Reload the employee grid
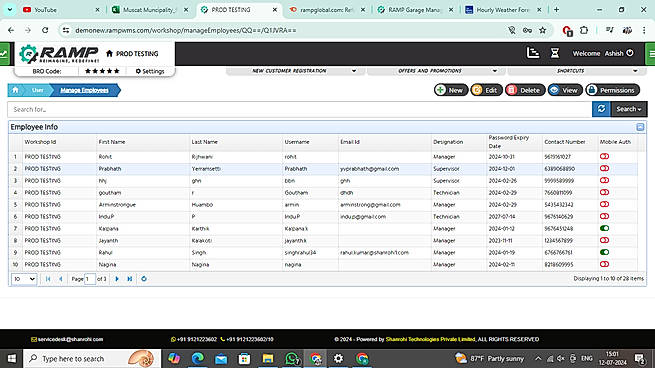Viewport: 655px width, 368px height. [x=144, y=279]
